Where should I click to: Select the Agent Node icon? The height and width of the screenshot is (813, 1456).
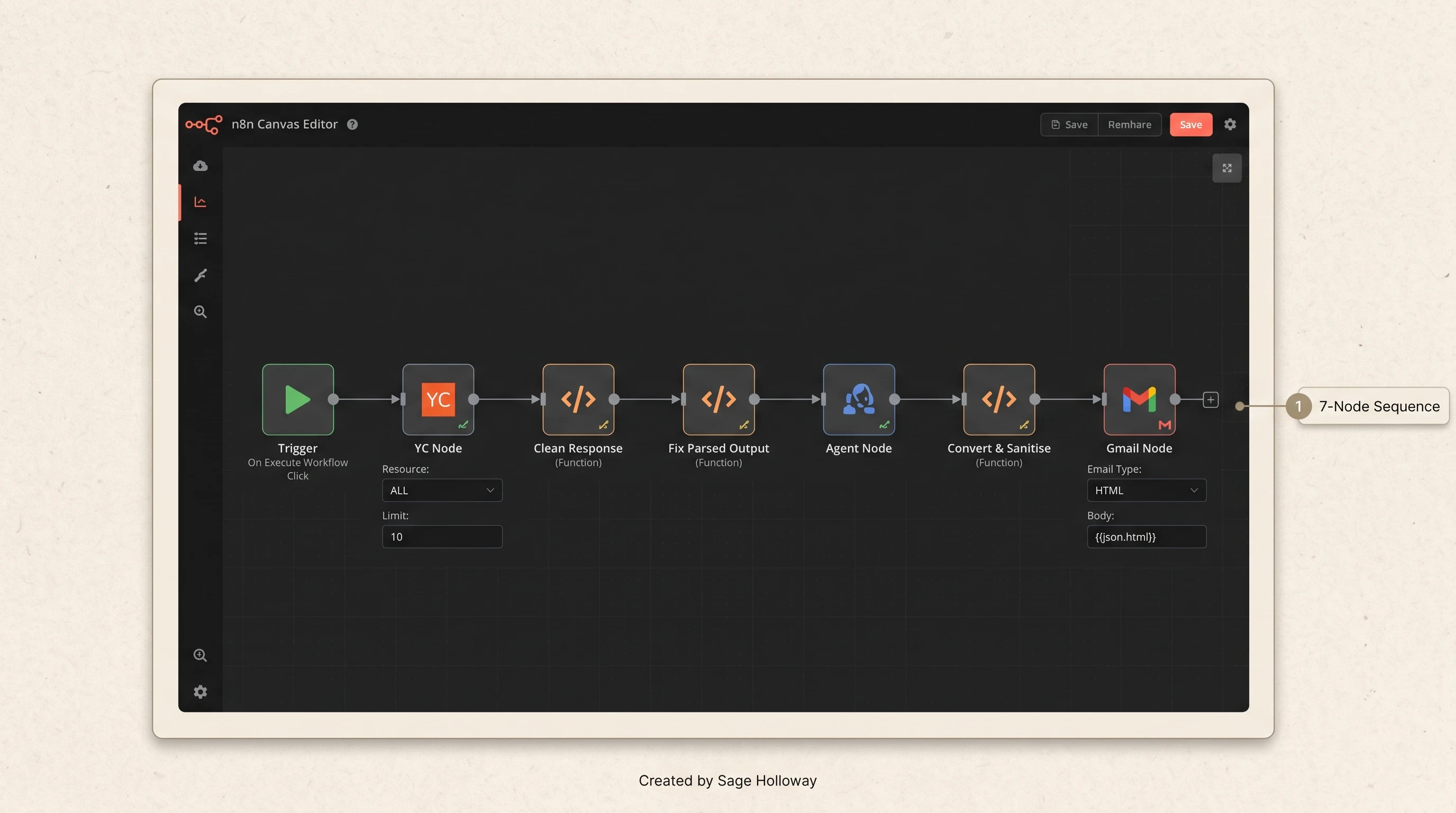[x=859, y=399]
